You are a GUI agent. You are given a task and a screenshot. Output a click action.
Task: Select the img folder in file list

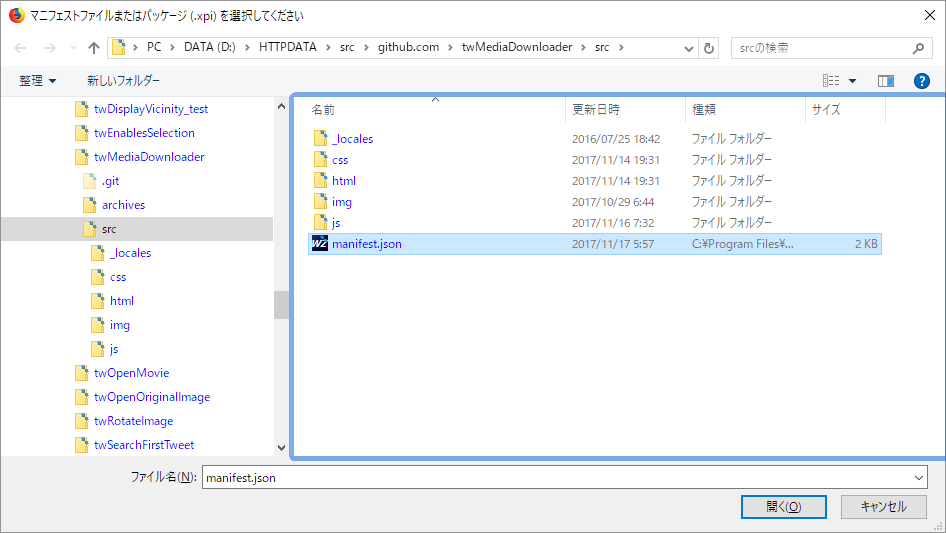coord(341,202)
